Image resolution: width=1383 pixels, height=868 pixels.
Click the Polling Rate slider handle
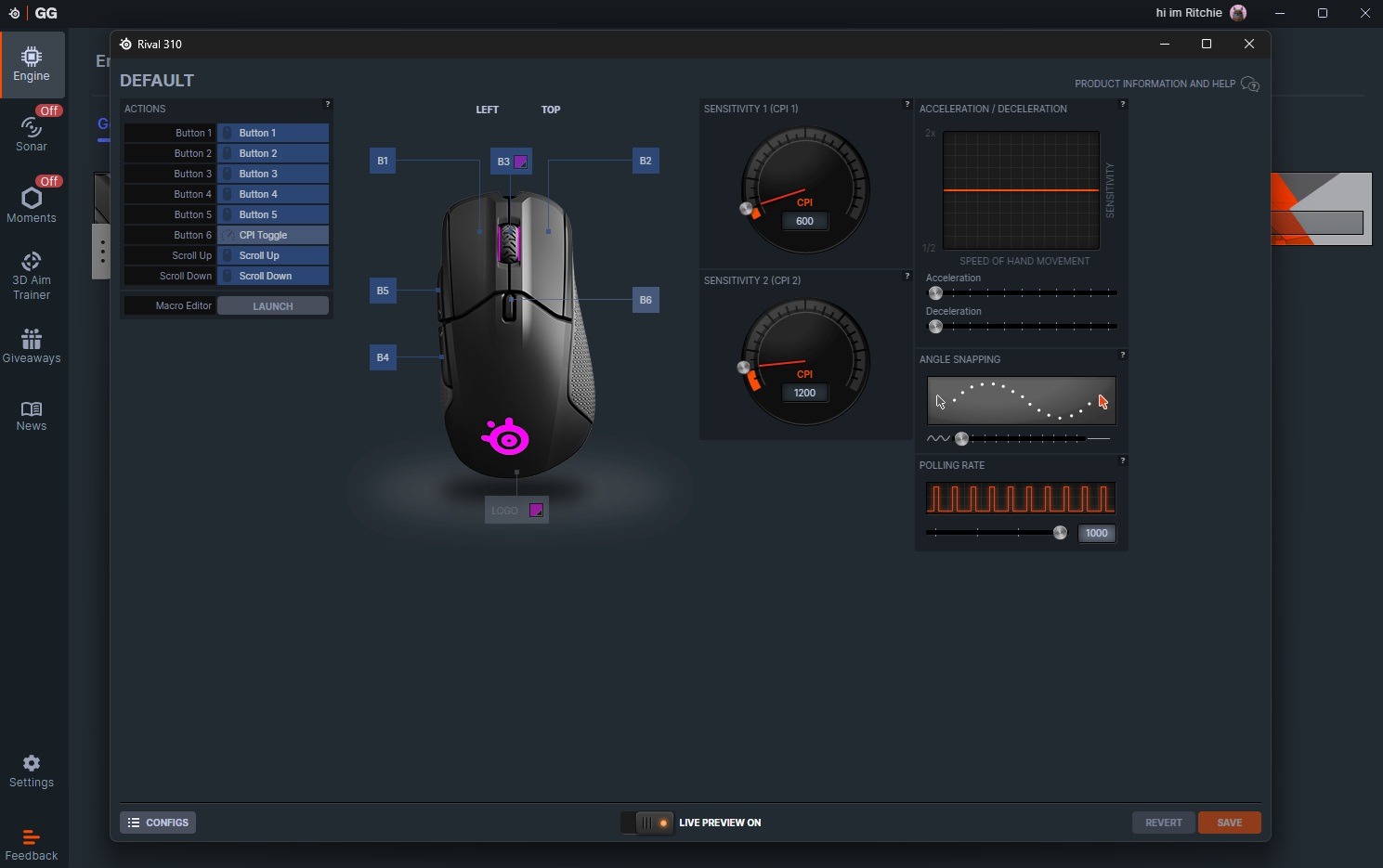(1060, 533)
